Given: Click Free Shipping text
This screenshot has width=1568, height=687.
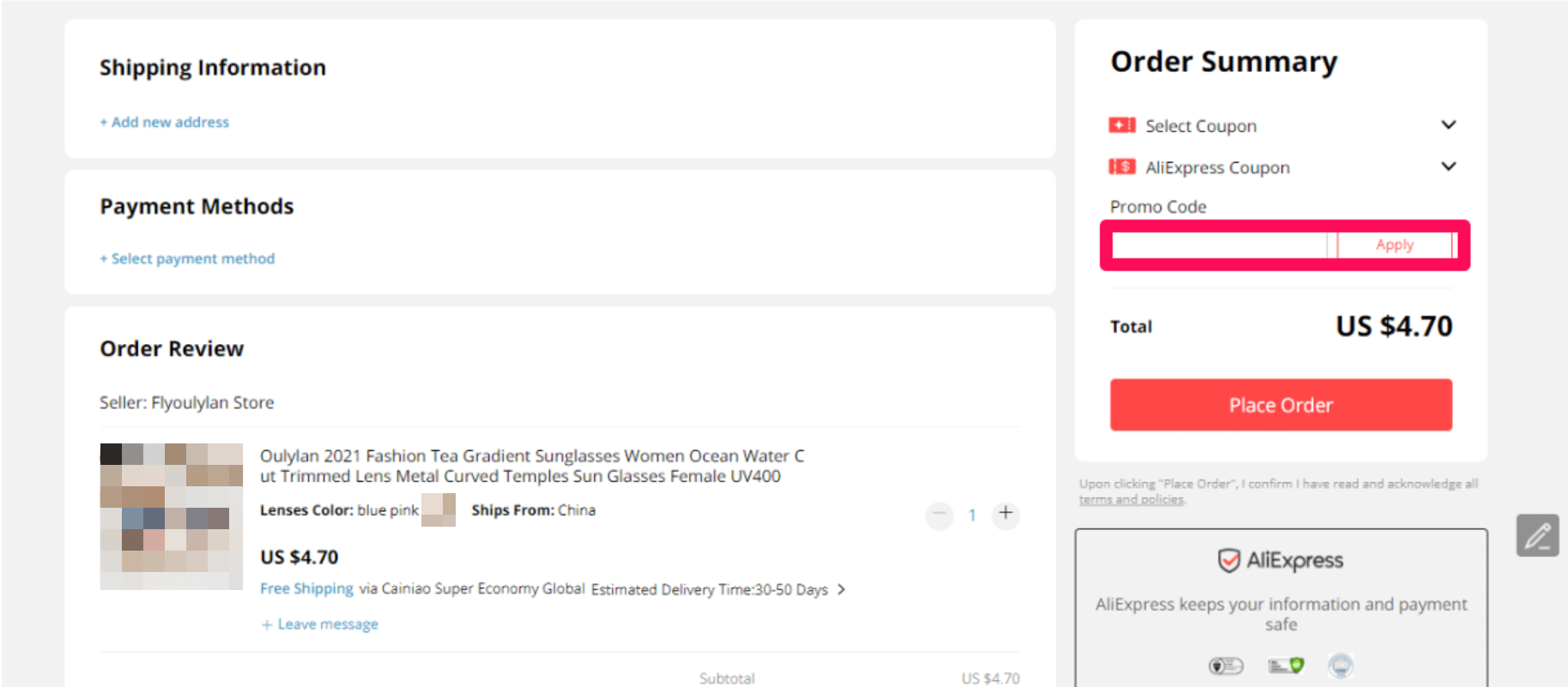Looking at the screenshot, I should 306,588.
